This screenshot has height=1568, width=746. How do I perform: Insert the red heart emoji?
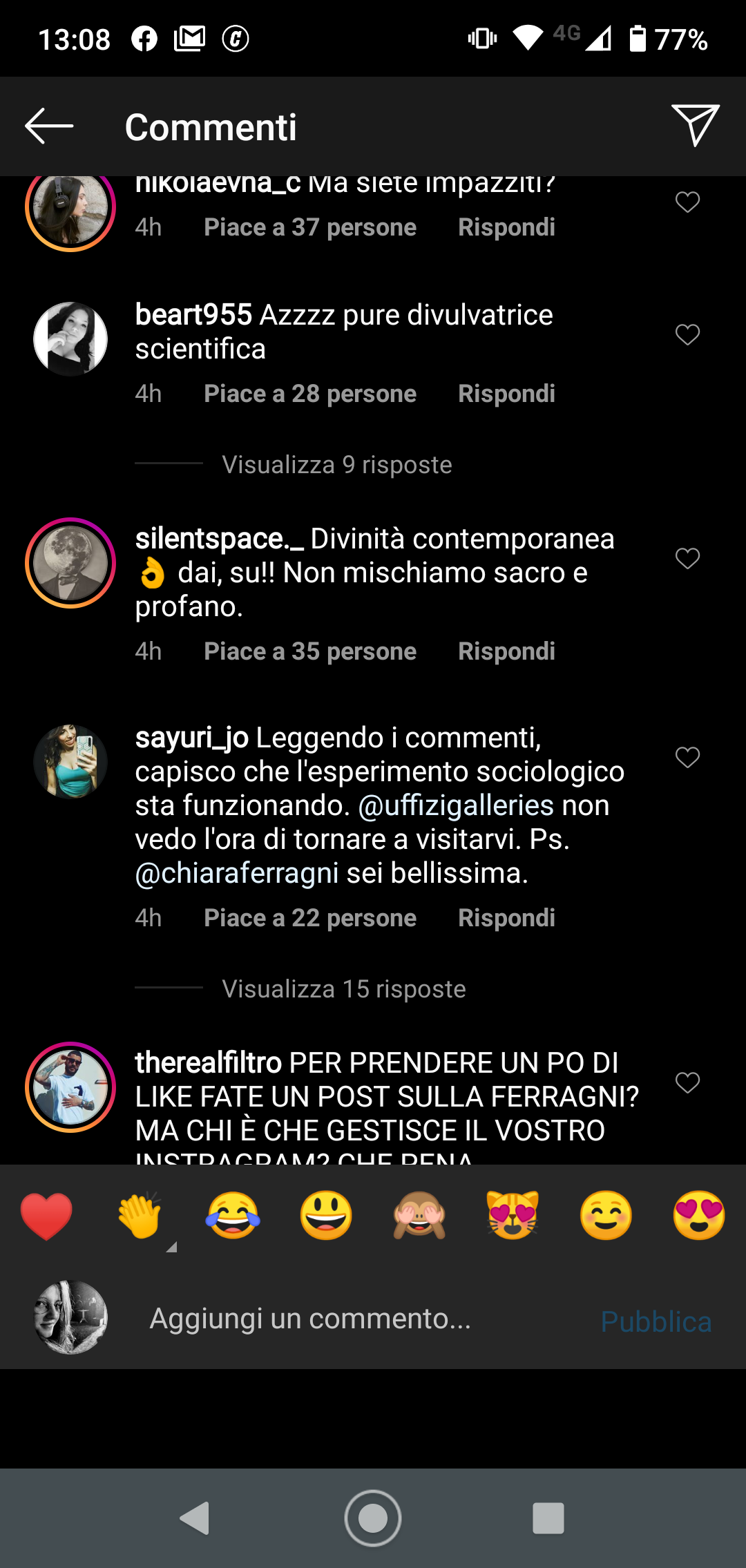46,1216
